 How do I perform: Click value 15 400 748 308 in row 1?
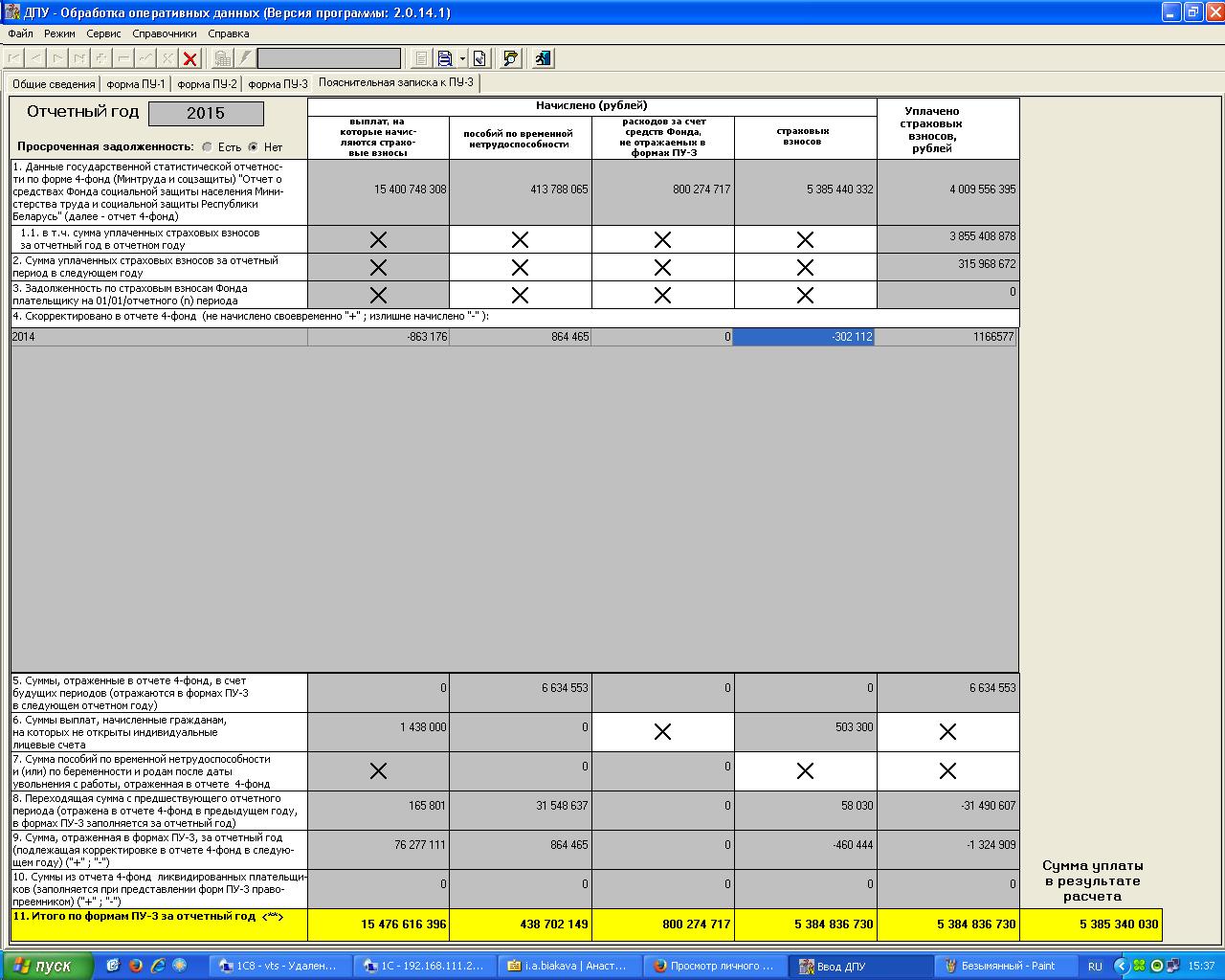[x=378, y=191]
